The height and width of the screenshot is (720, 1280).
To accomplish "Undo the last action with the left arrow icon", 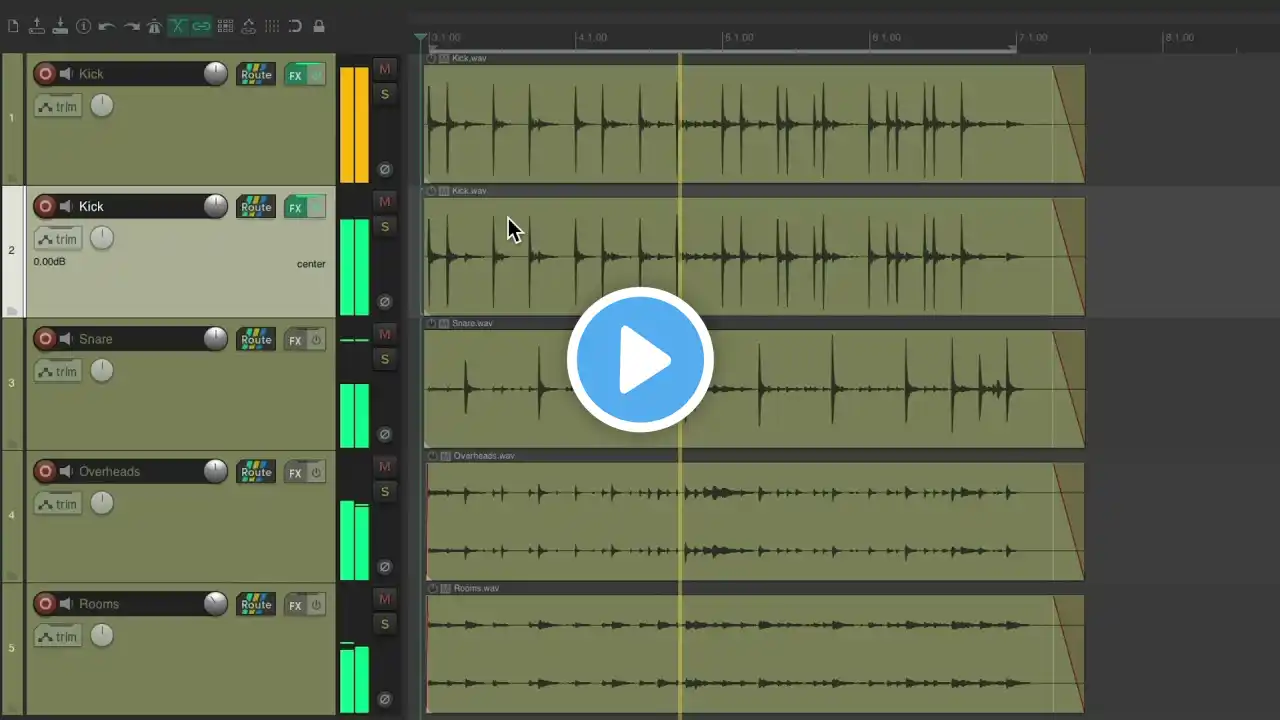I will (107, 26).
